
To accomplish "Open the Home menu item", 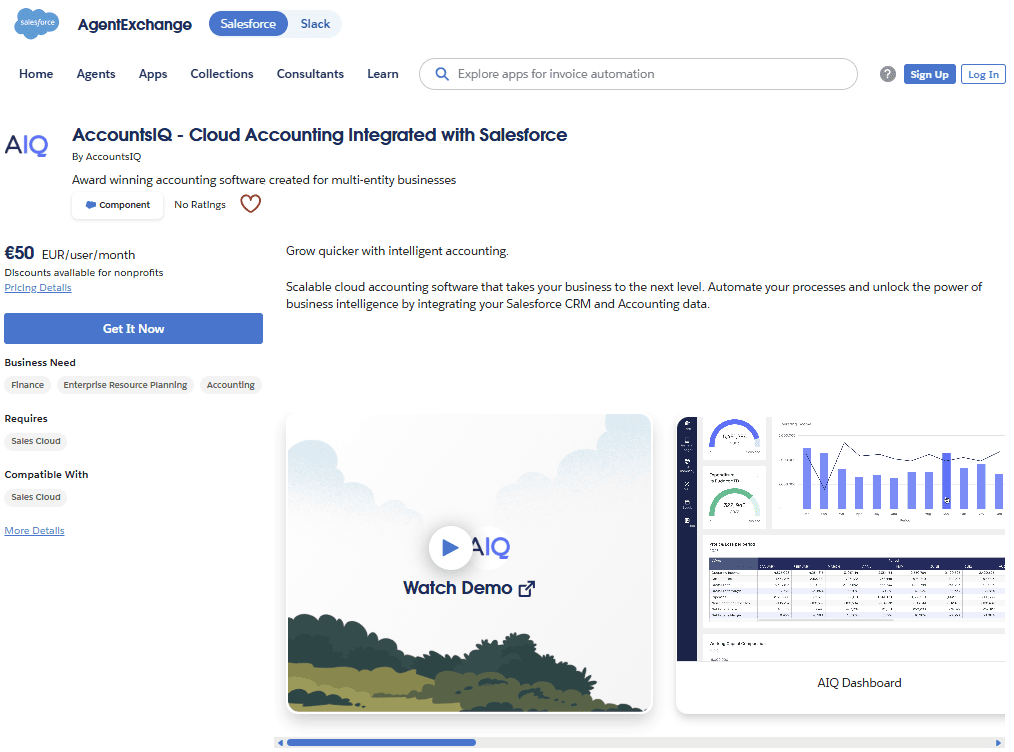I will tap(36, 74).
